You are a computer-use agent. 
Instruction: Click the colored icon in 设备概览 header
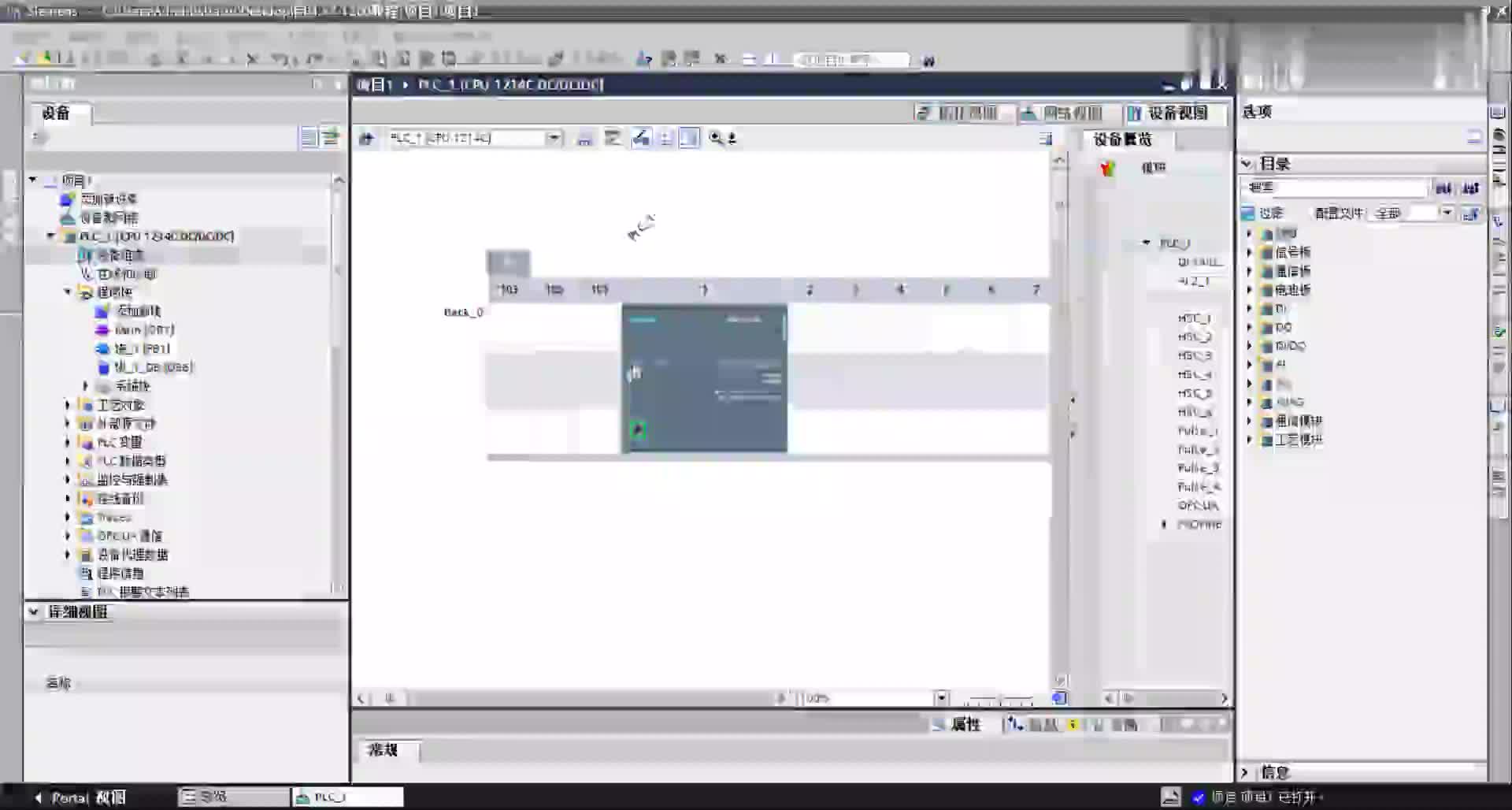click(1107, 168)
